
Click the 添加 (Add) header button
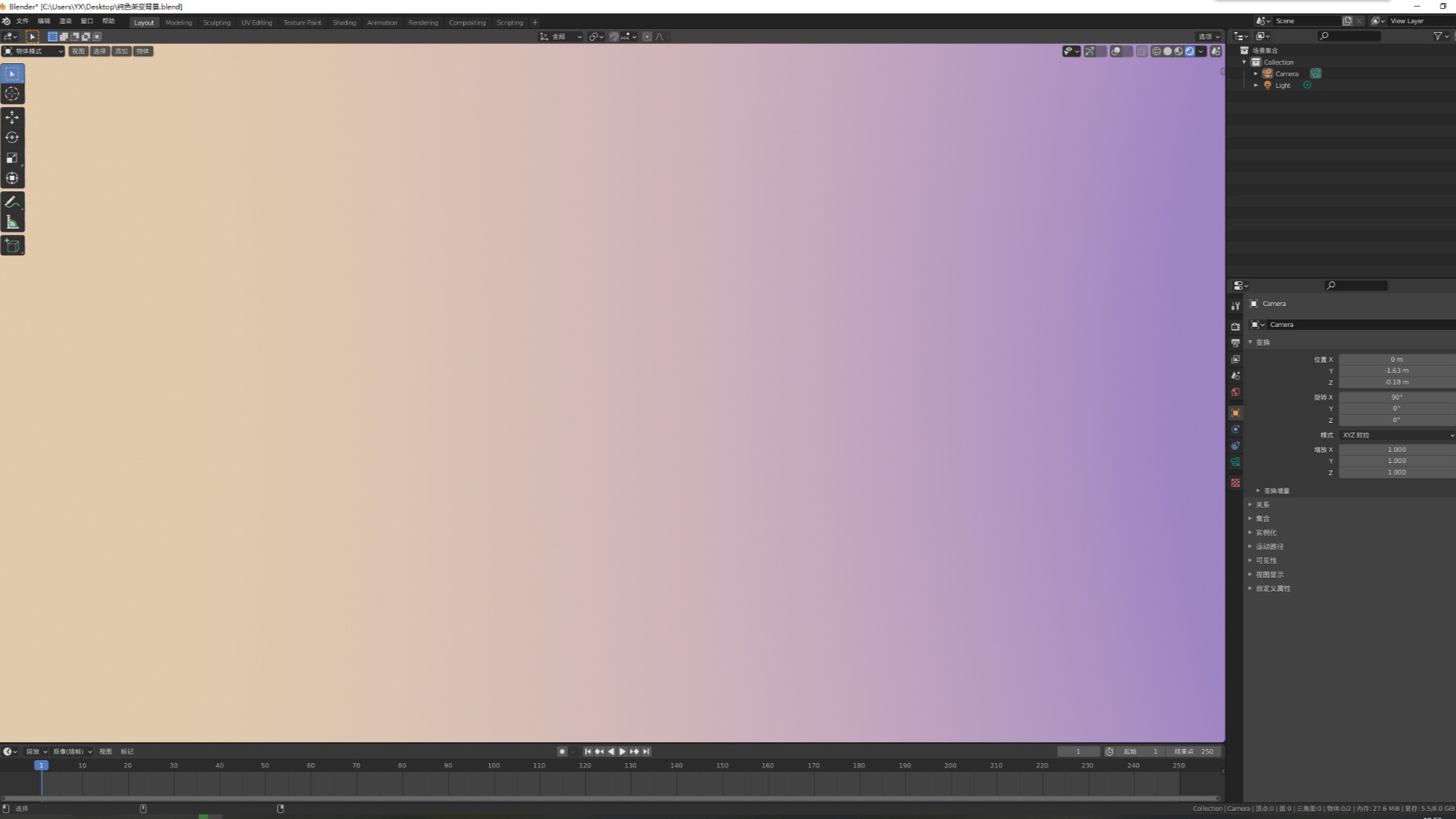coord(121,51)
